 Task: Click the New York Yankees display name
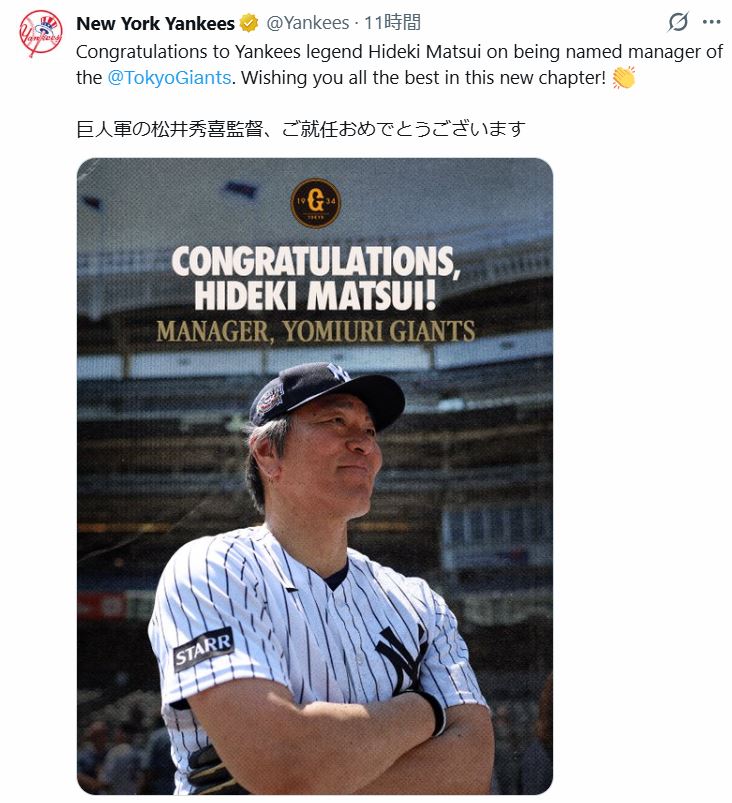tap(155, 24)
